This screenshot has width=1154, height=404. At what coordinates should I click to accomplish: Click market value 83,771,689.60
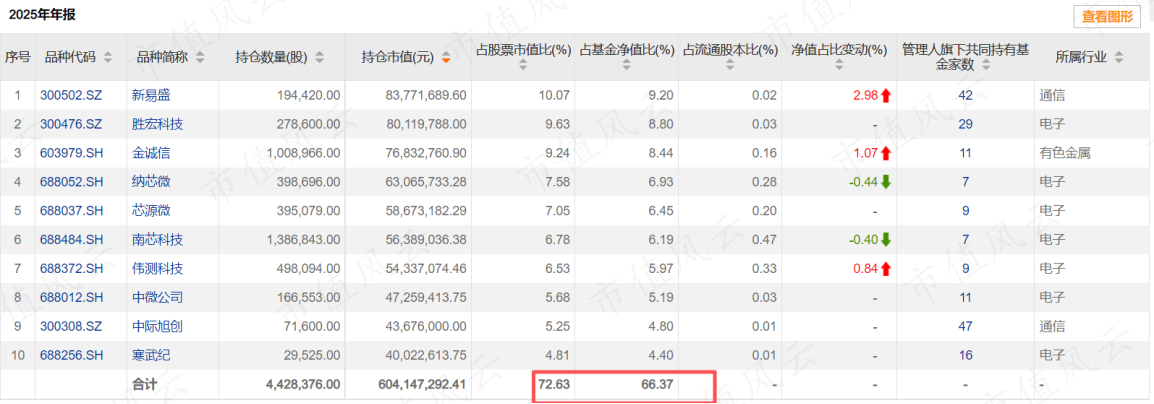tap(425, 95)
